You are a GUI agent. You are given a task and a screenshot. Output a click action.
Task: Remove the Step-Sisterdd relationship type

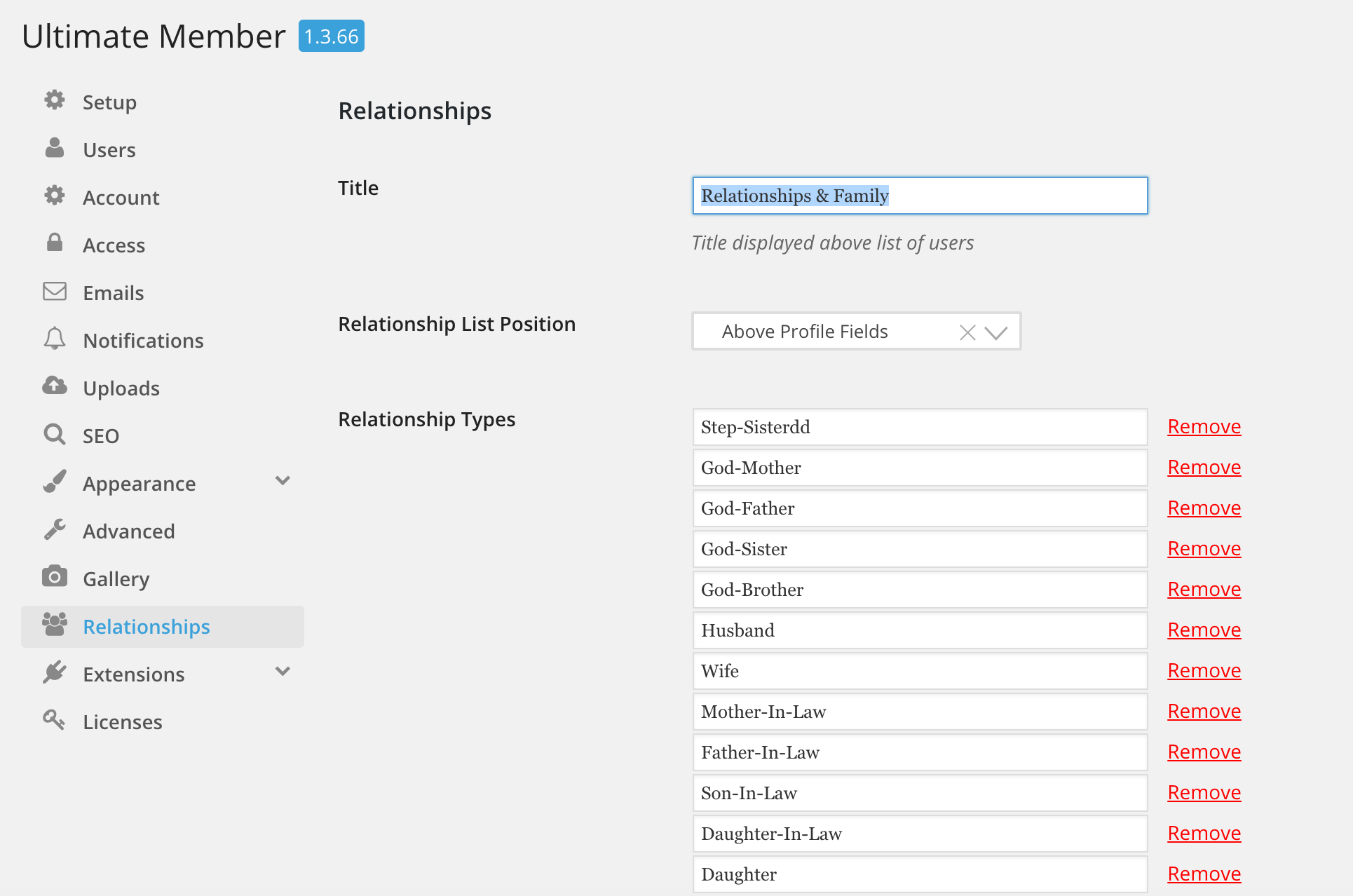(x=1204, y=426)
